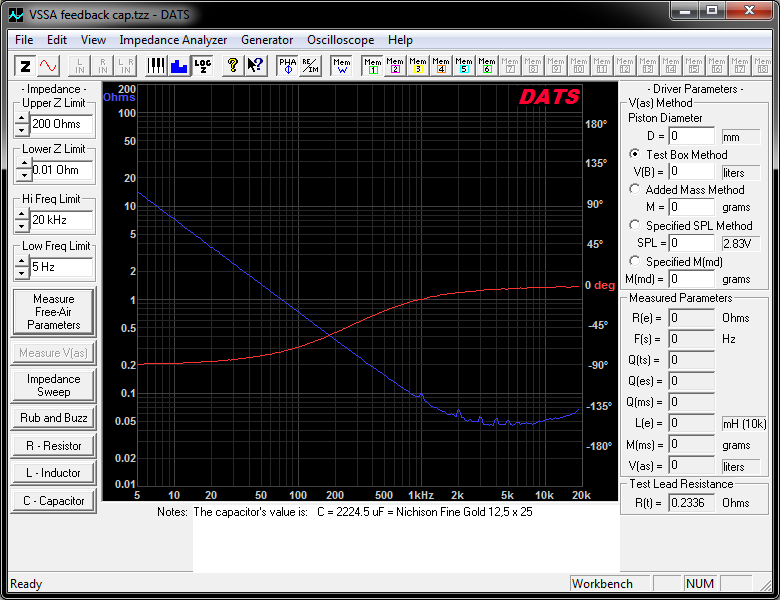Switch to the red sine wave generator icon
Screen dimensions: 780x600
48,65
